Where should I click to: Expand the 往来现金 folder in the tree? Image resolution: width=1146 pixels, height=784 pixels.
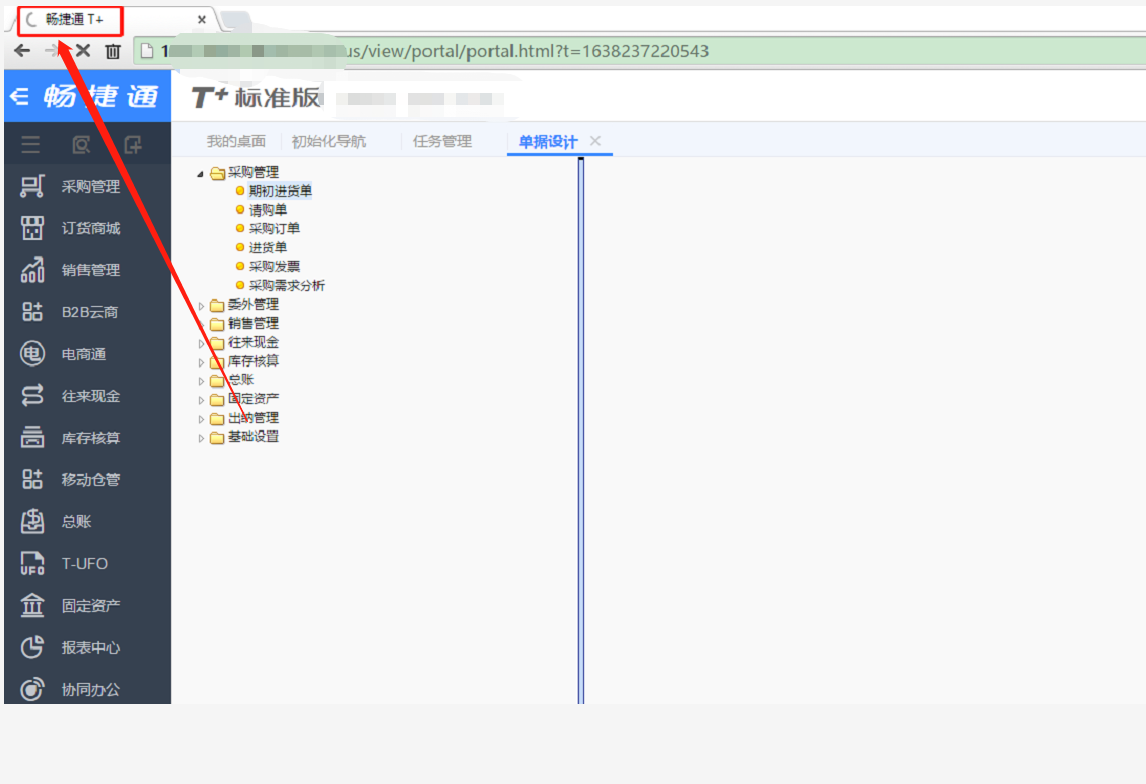tap(201, 343)
